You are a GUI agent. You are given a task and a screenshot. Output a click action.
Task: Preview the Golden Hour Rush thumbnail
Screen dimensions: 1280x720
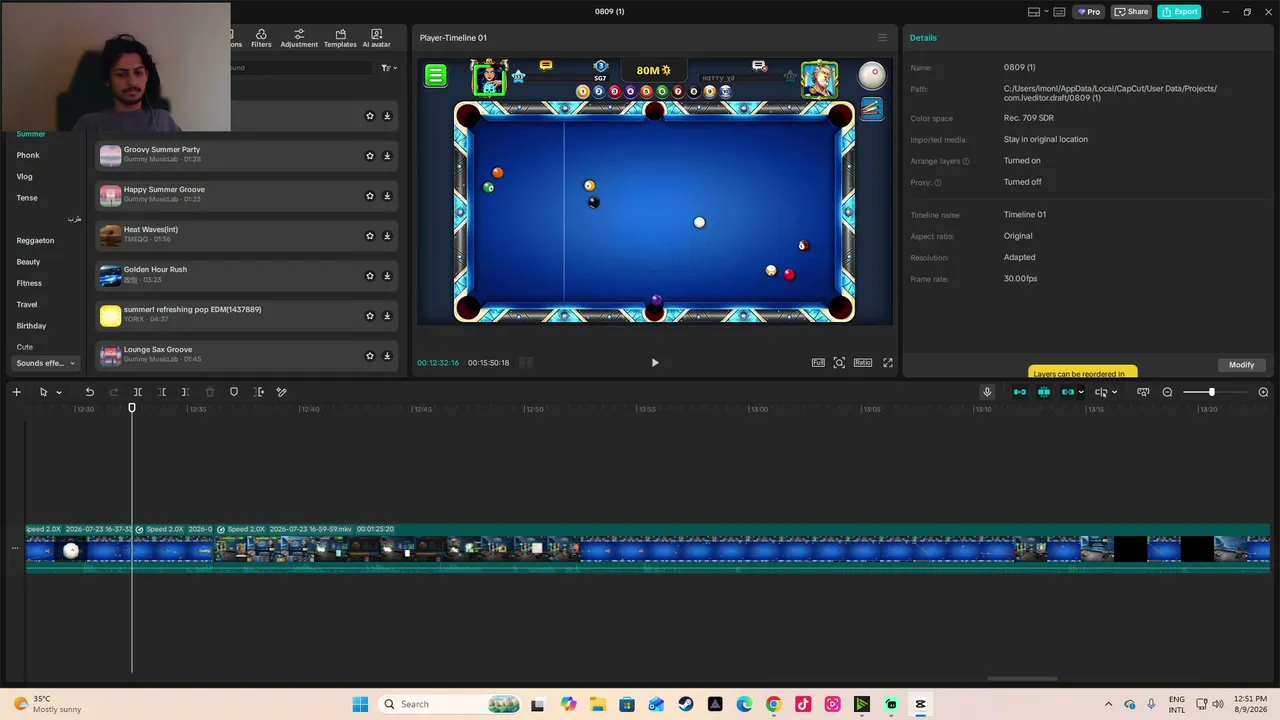pos(110,276)
